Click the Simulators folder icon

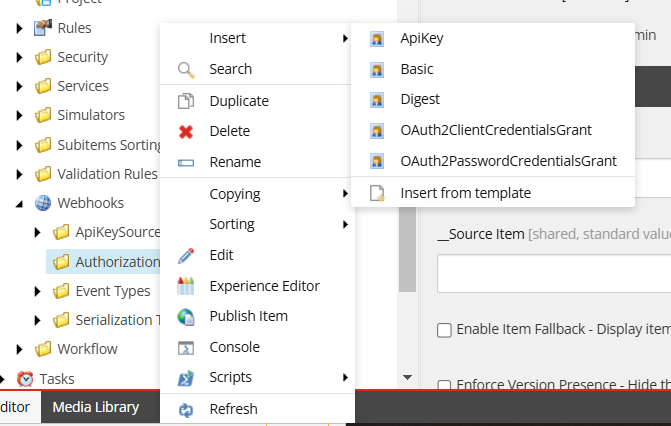tap(43, 115)
